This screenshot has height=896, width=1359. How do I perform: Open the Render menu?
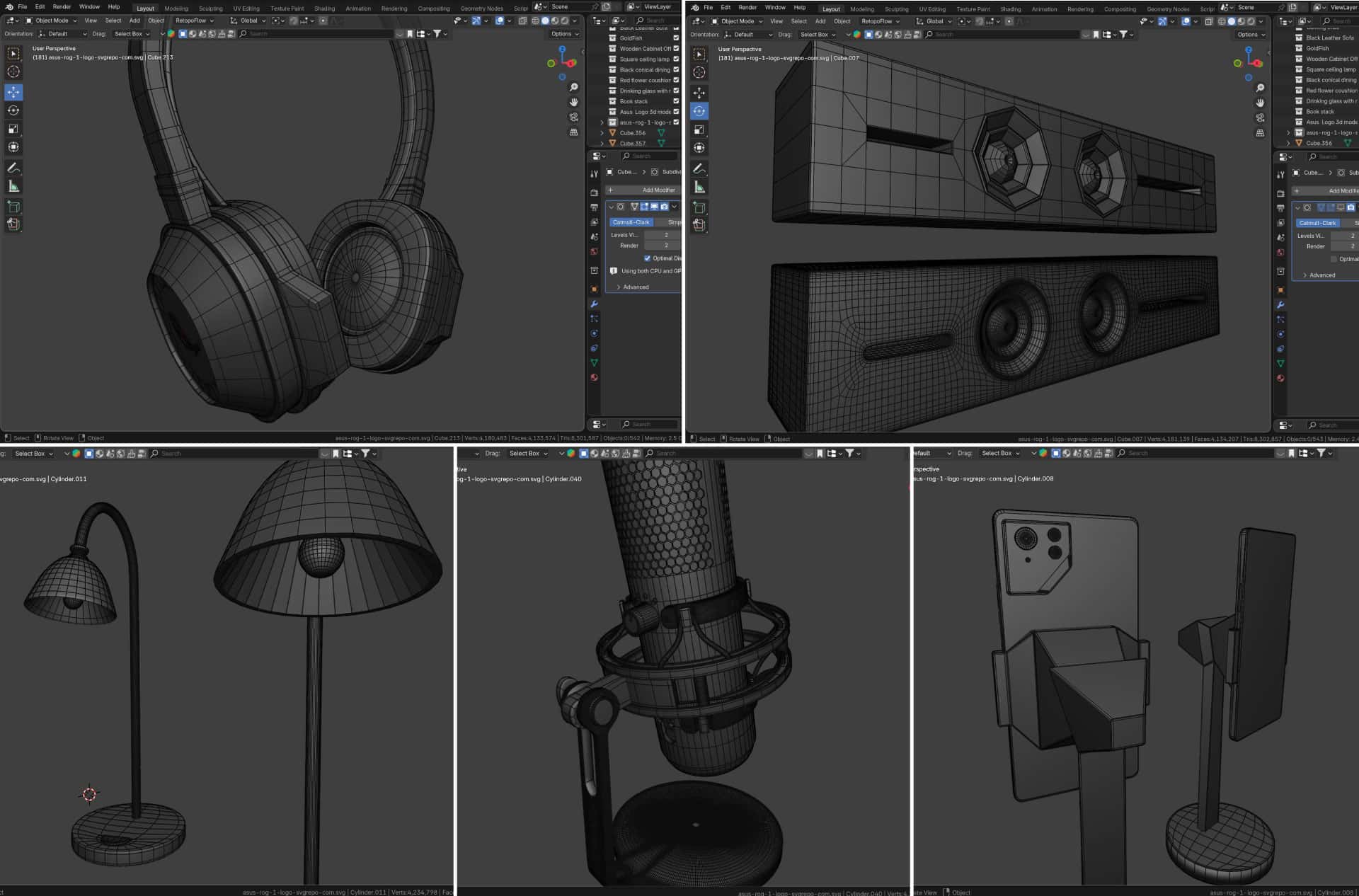coord(62,6)
